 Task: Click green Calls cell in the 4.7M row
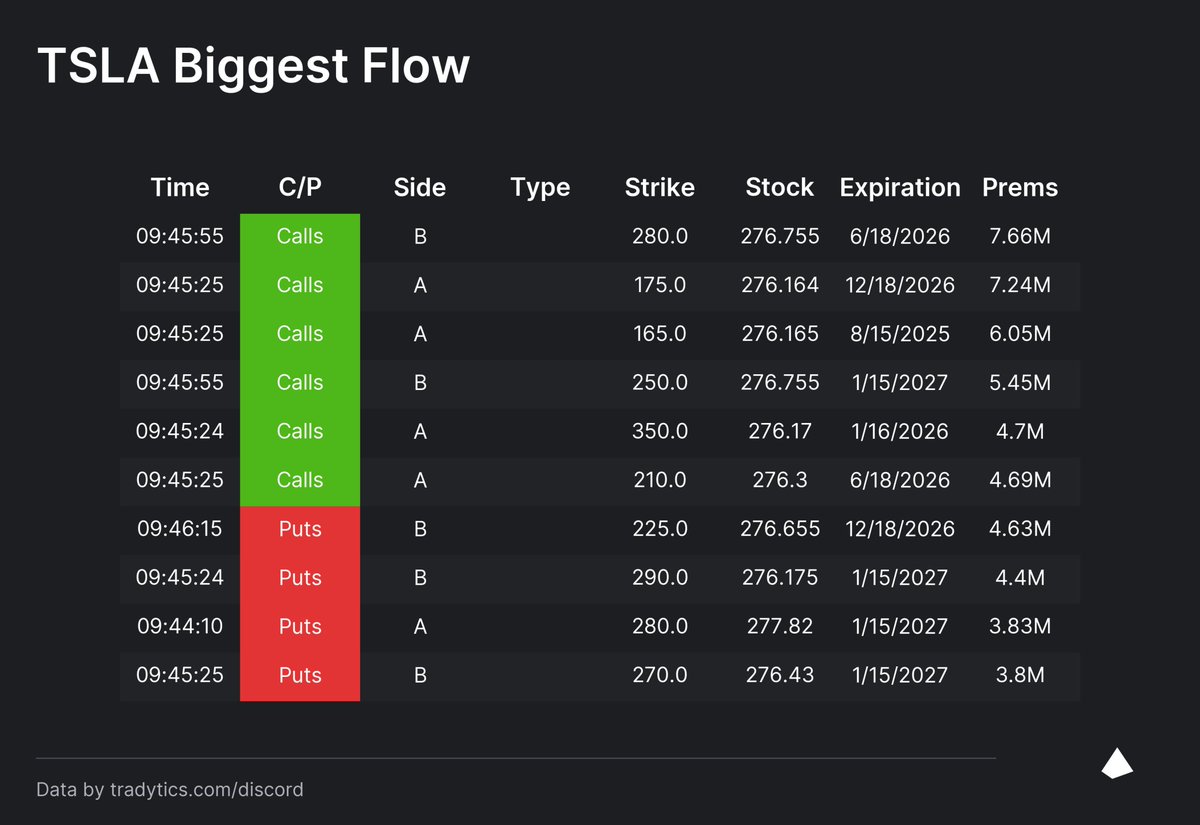click(x=300, y=432)
